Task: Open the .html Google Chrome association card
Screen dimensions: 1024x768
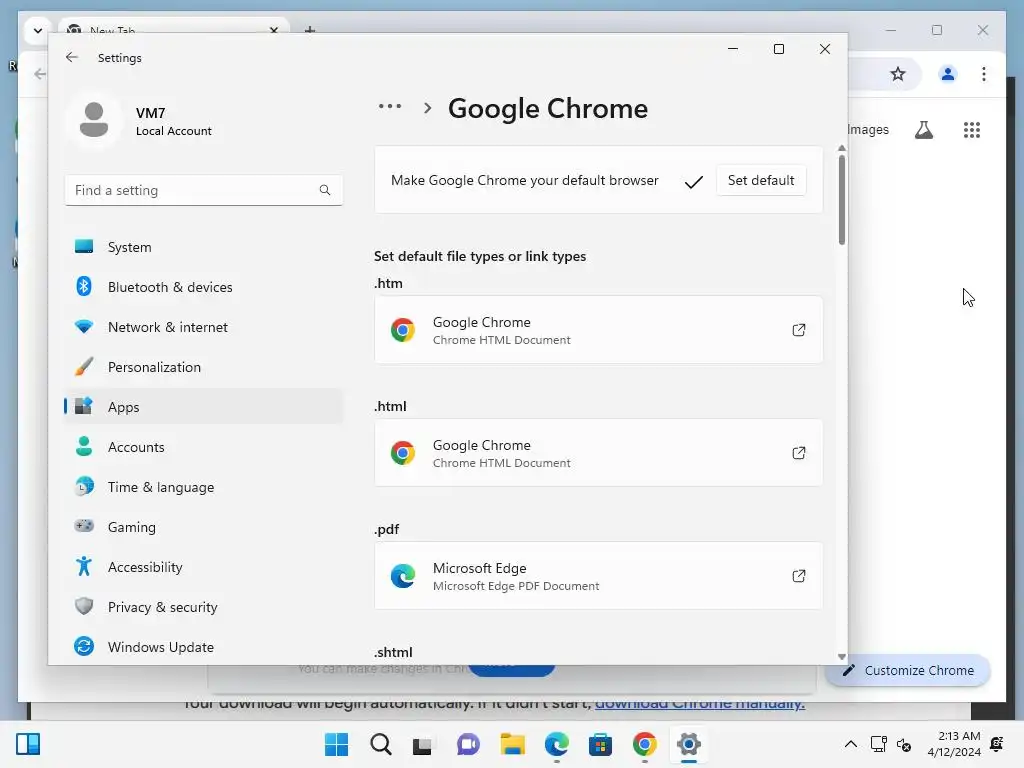Action: [x=598, y=453]
